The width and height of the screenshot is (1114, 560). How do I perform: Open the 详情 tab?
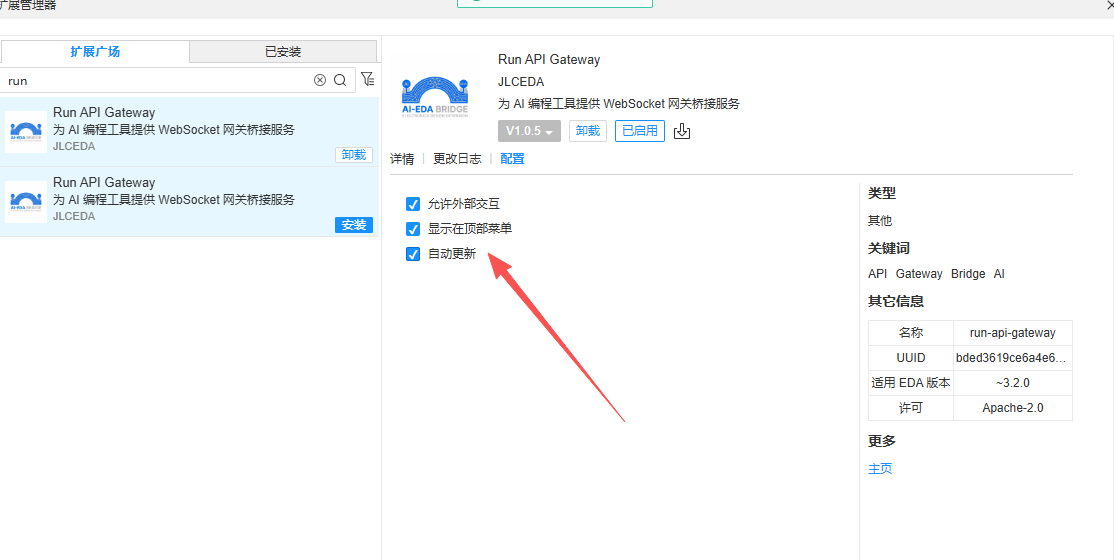402,159
